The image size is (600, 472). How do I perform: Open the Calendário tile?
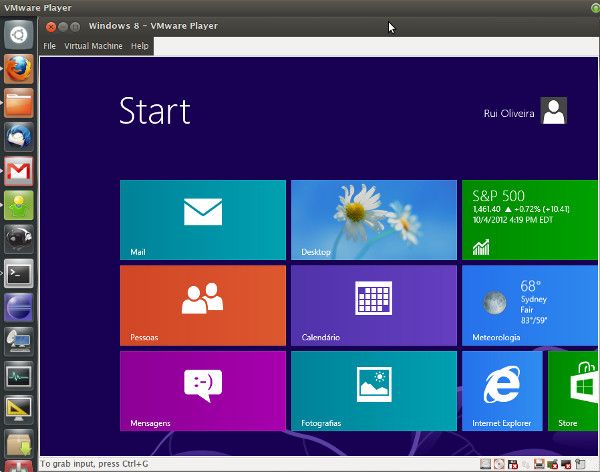[x=373, y=305]
